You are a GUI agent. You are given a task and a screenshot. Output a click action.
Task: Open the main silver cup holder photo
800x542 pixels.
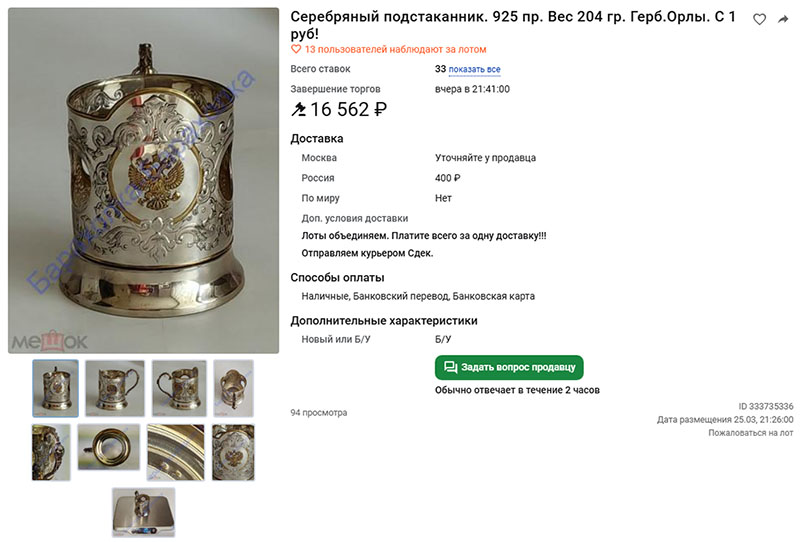click(143, 180)
